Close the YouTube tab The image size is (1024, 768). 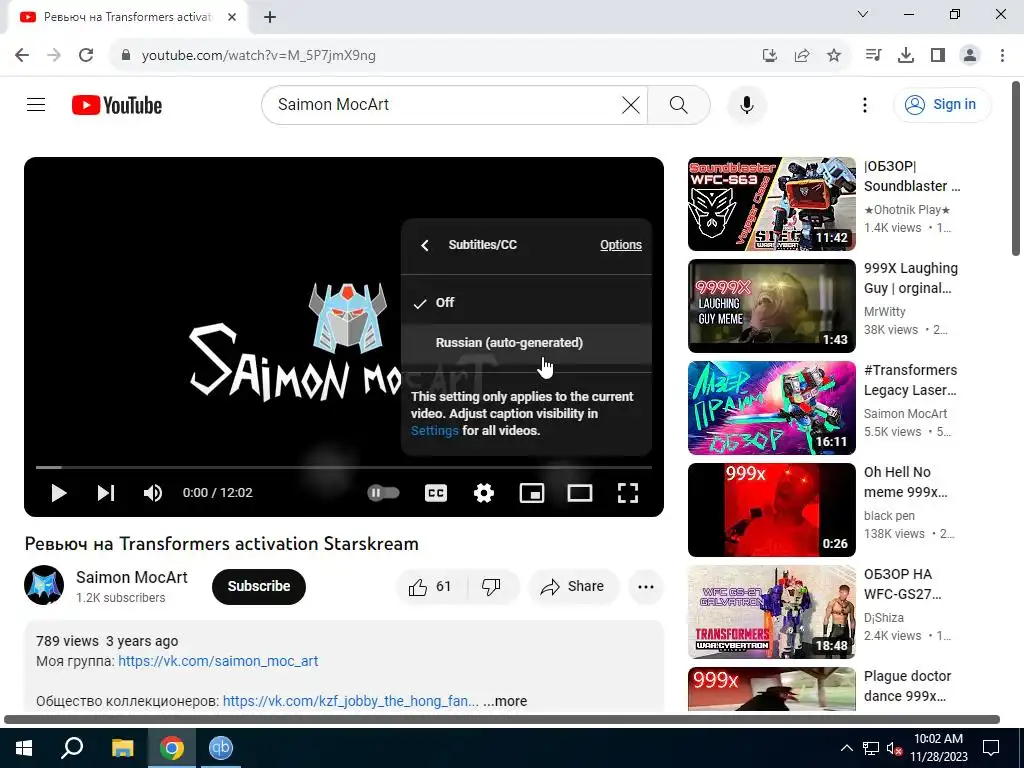[232, 17]
